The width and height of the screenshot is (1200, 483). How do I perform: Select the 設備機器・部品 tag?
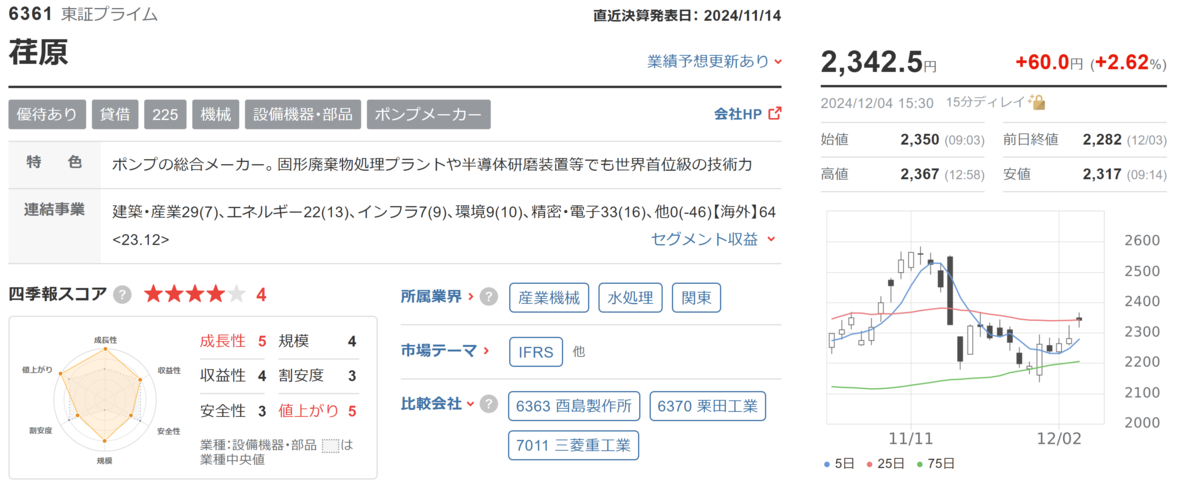coord(302,114)
